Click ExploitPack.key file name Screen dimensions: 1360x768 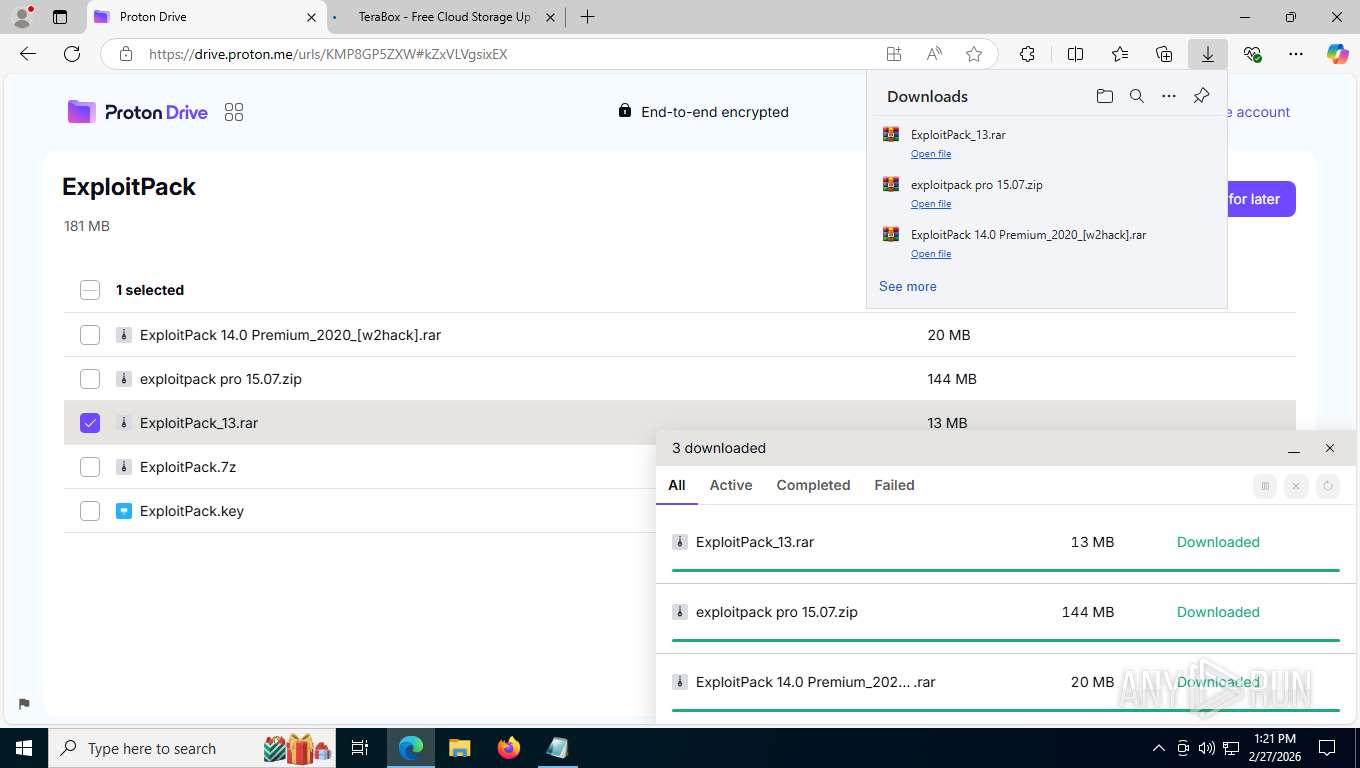click(x=192, y=511)
